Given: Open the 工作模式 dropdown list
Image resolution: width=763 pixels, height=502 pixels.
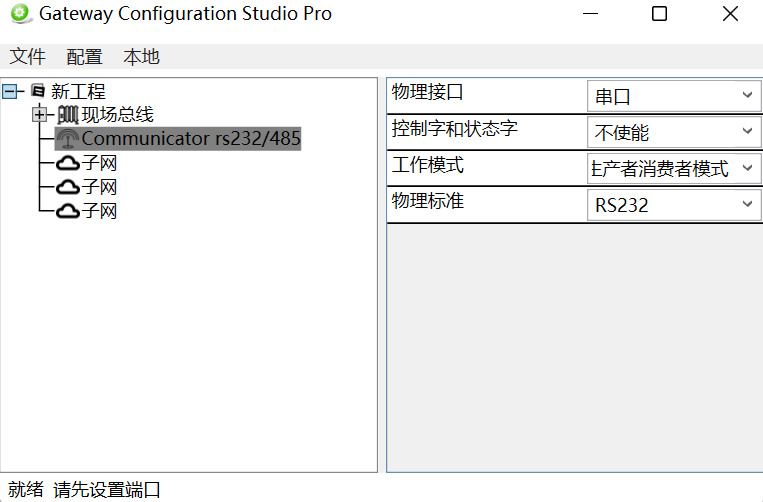Looking at the screenshot, I should 674,168.
